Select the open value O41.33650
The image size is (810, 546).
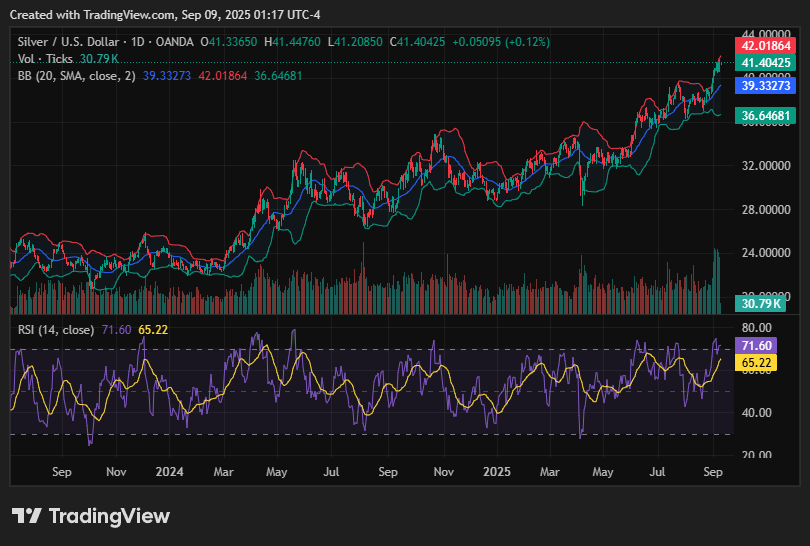[229, 42]
